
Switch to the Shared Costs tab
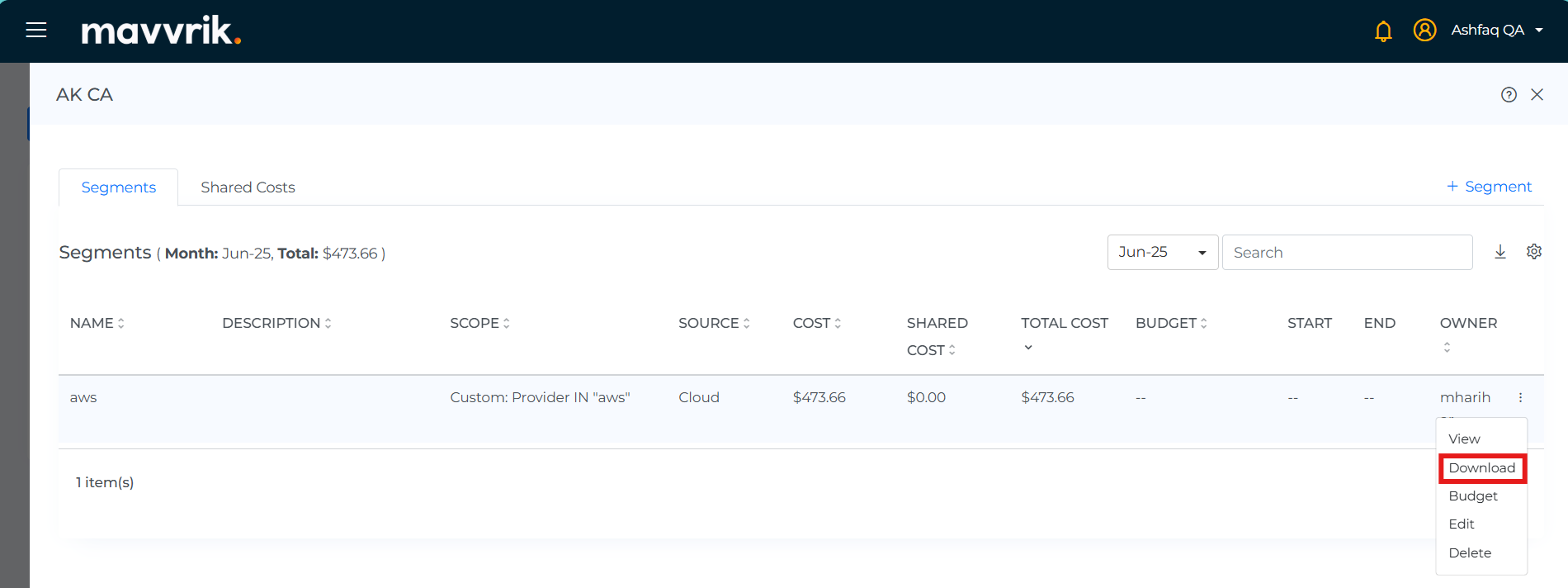pos(248,187)
